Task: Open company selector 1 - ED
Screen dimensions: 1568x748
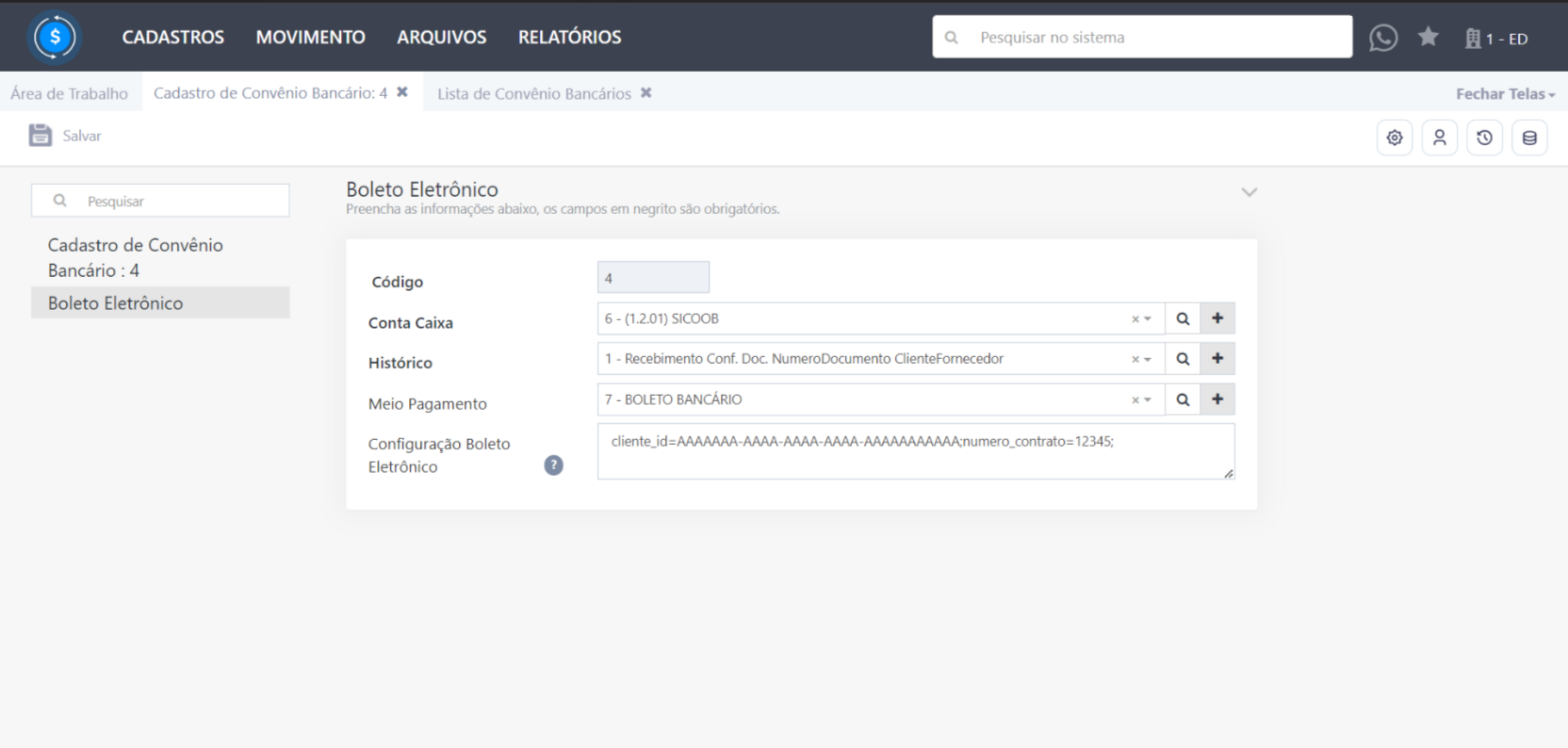Action: (x=1496, y=39)
